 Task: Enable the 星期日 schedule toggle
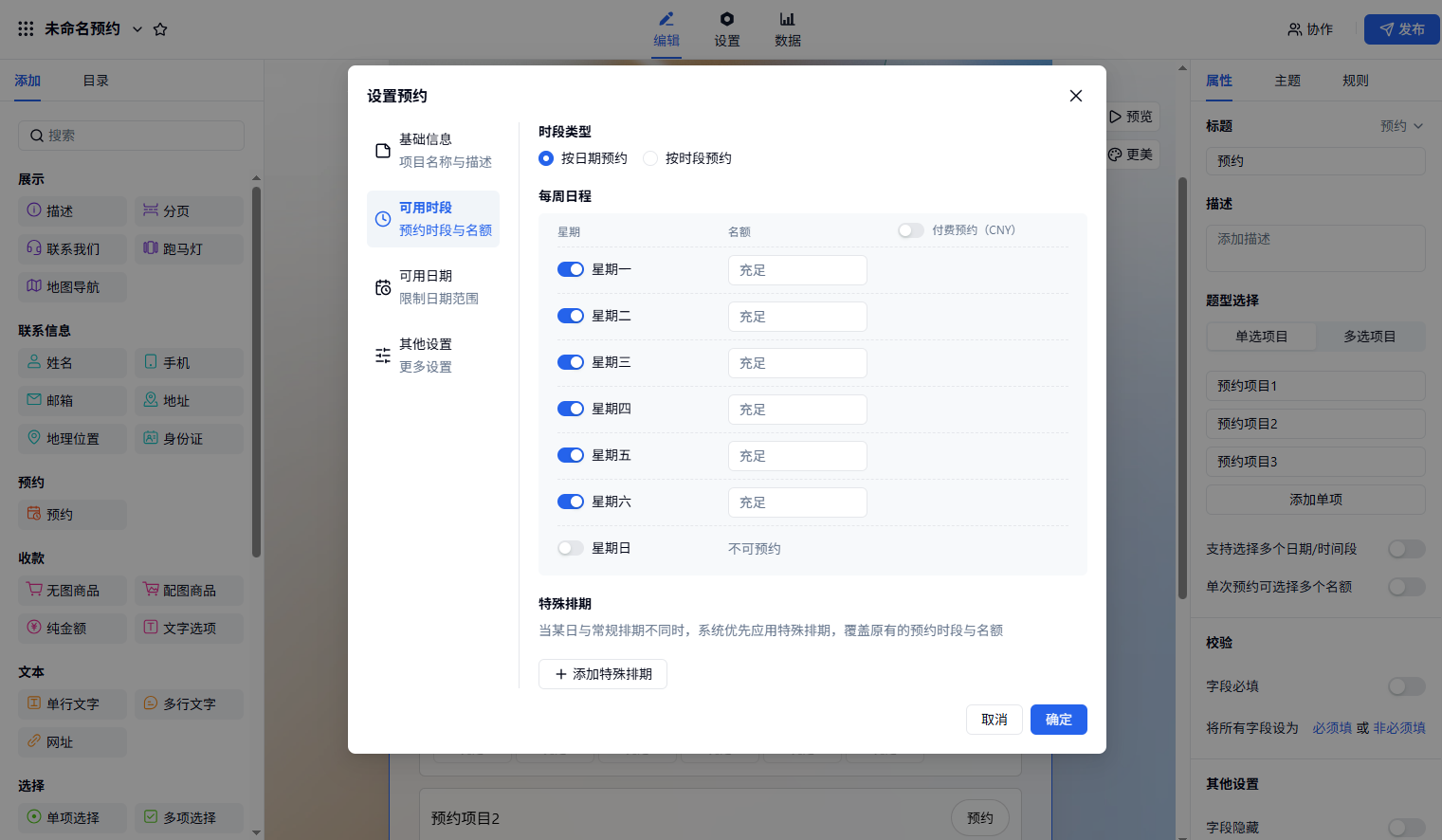point(571,548)
